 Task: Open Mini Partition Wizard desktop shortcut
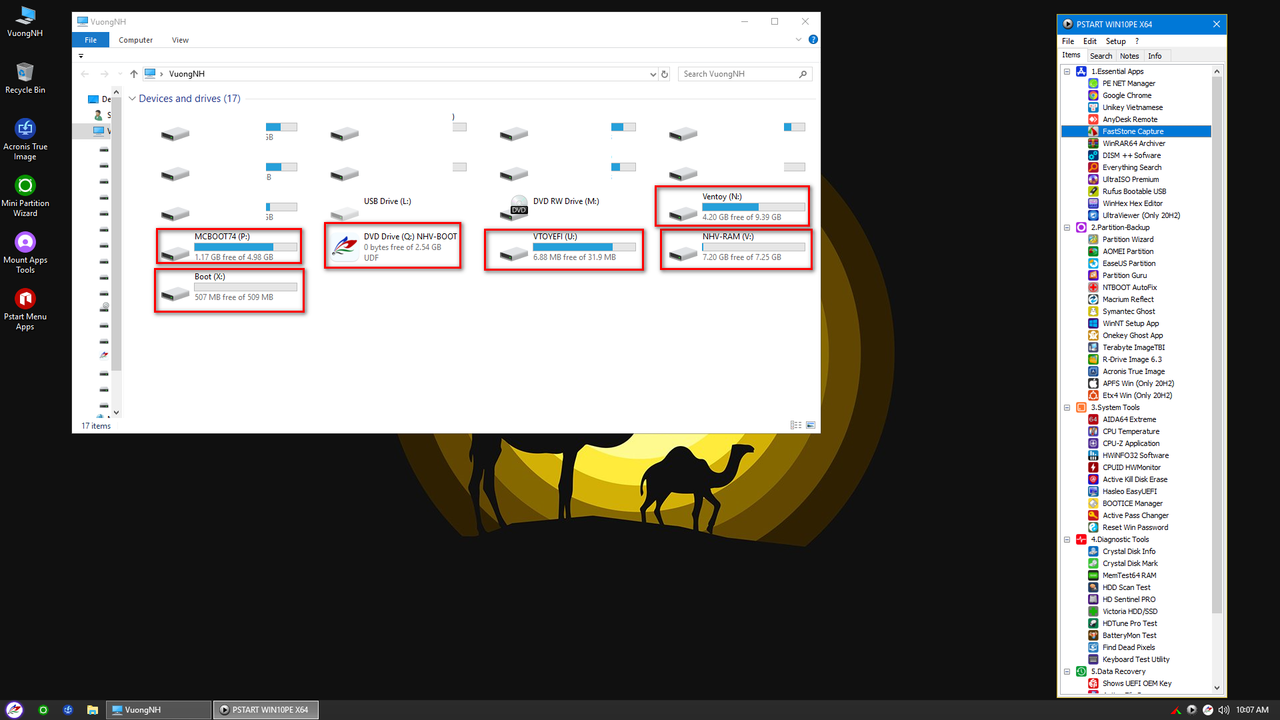pyautogui.click(x=25, y=196)
